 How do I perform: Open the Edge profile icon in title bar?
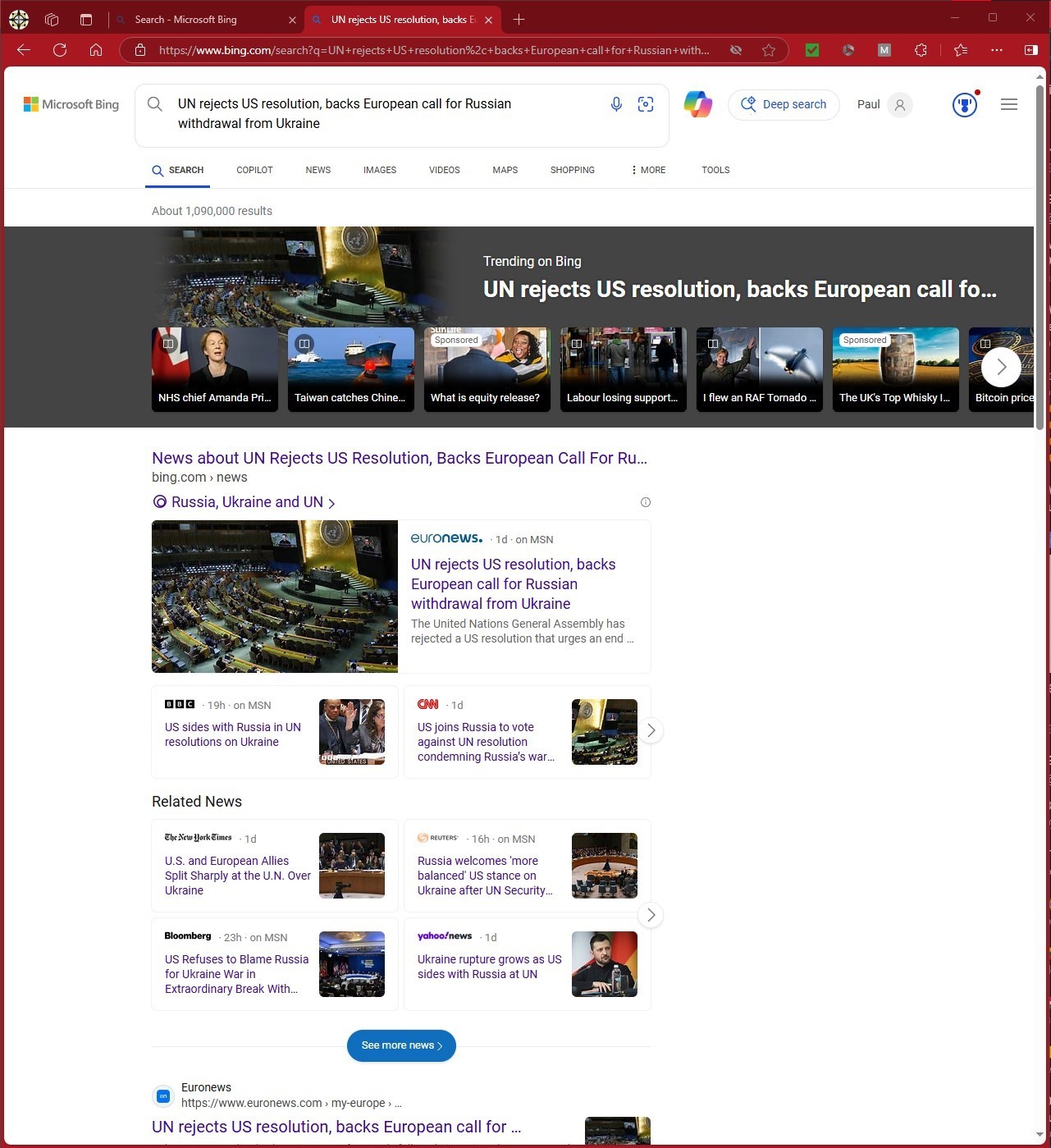tap(19, 19)
